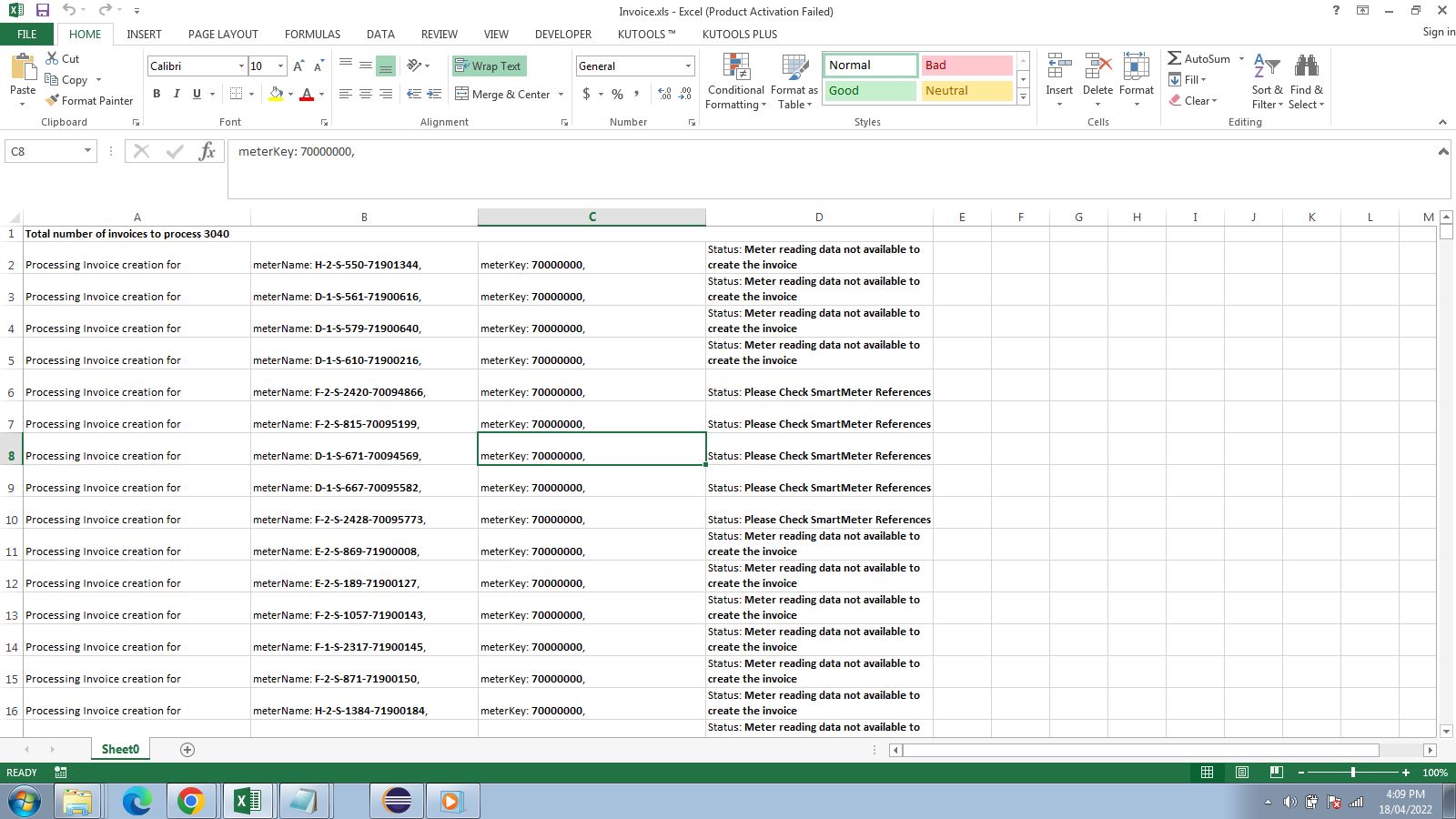This screenshot has width=1456, height=819.
Task: Expand the Merge & Center dropdown arrow
Action: click(561, 94)
